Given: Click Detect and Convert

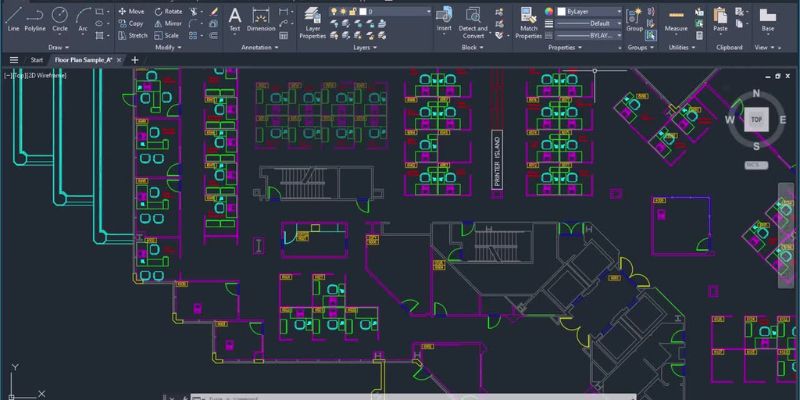Looking at the screenshot, I should (473, 23).
